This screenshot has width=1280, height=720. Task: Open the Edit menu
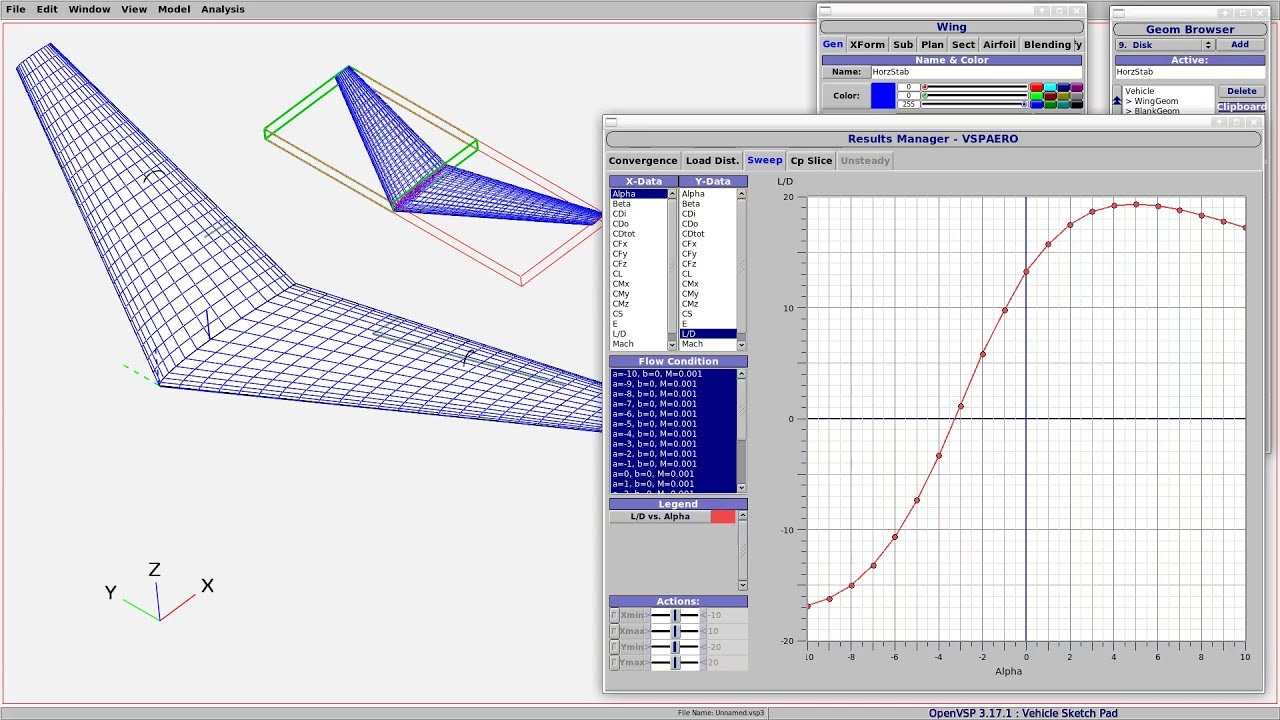(x=47, y=9)
